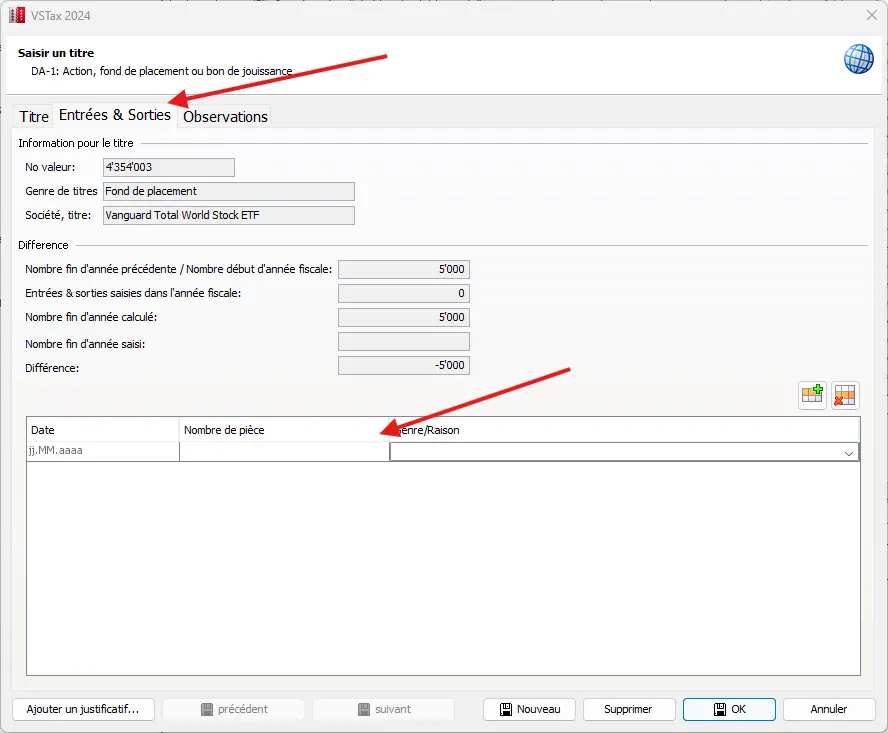Select the Entrées & Sorties tab
Viewport: 888px width, 733px height.
[114, 115]
